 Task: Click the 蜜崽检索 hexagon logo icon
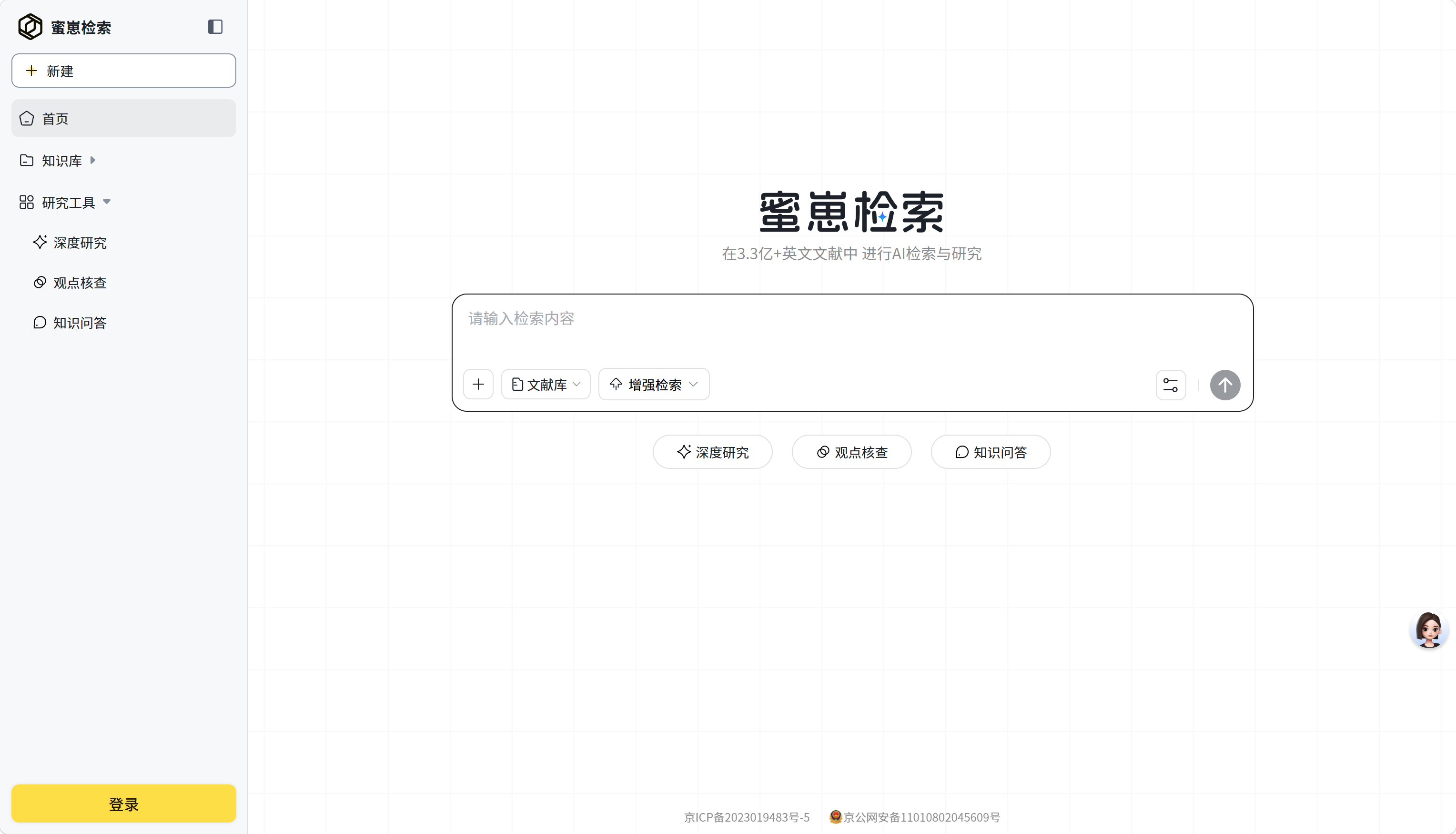(x=30, y=26)
